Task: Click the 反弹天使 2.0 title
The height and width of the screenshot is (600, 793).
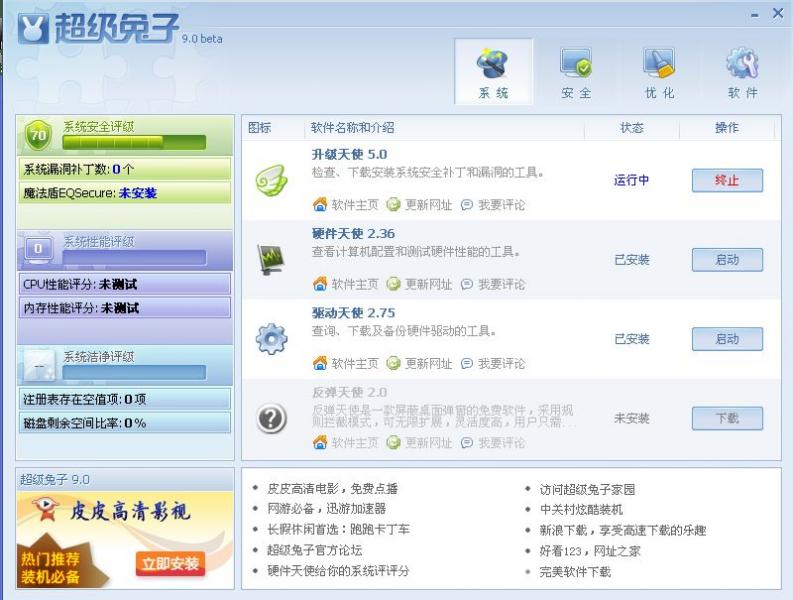Action: click(x=349, y=393)
